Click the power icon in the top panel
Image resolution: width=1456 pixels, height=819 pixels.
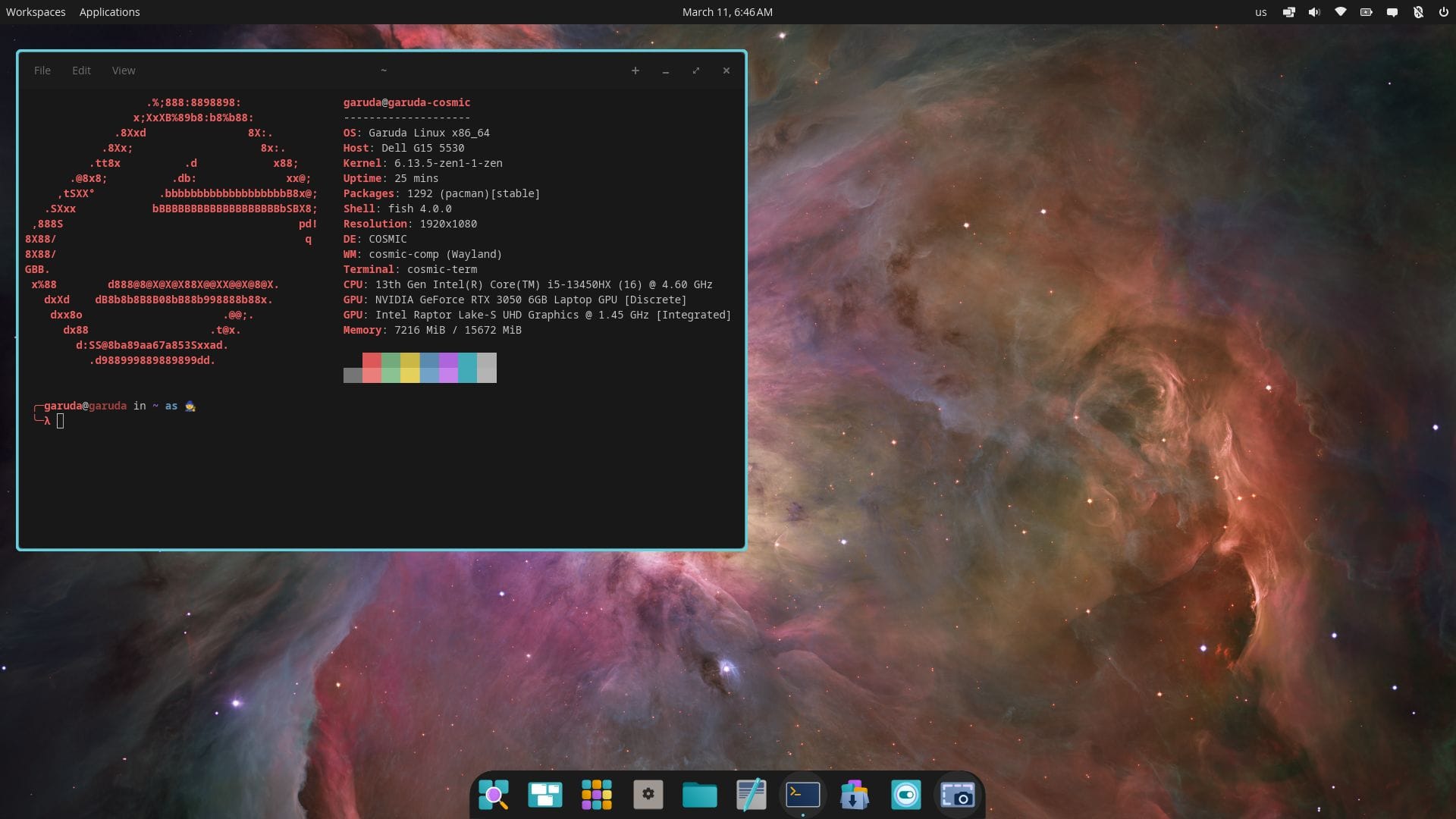tap(1443, 12)
